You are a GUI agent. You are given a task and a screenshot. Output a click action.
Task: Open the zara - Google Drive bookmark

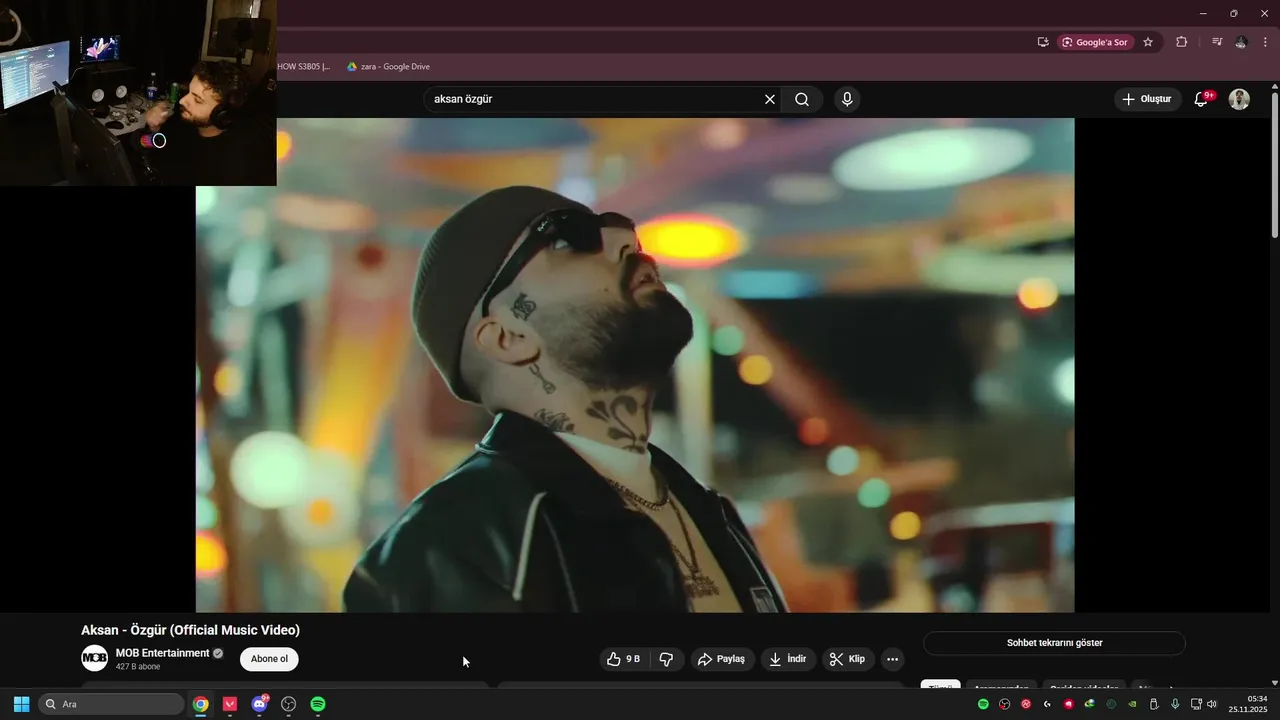(388, 67)
